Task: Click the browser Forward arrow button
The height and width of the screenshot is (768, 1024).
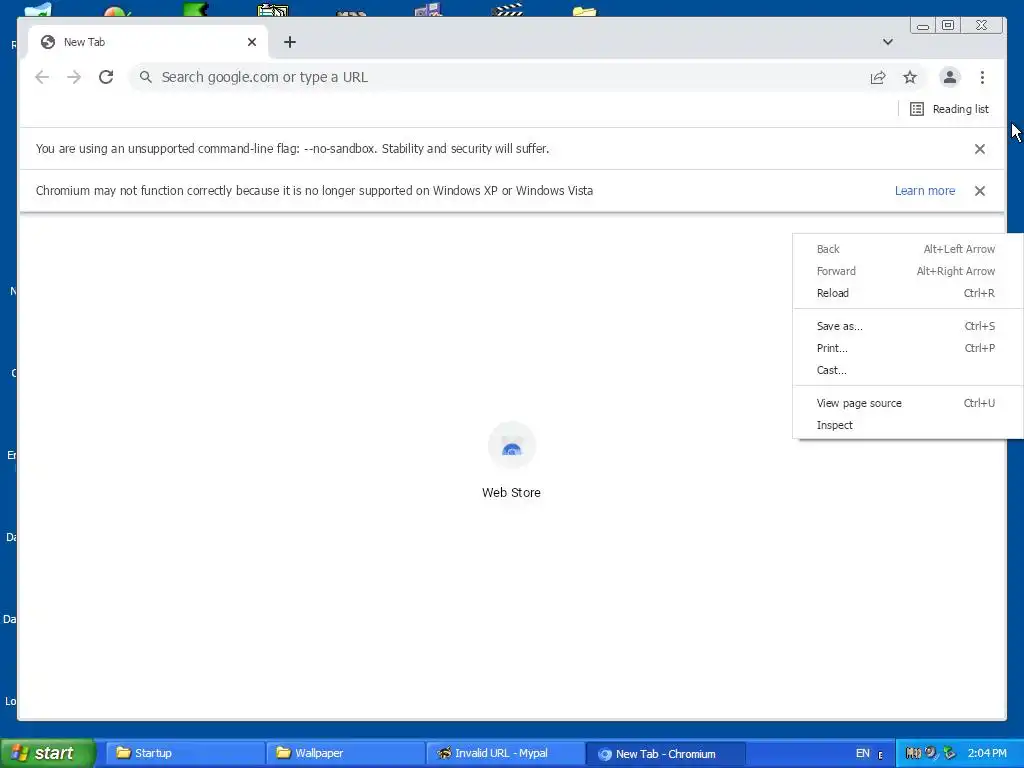Action: [x=74, y=77]
